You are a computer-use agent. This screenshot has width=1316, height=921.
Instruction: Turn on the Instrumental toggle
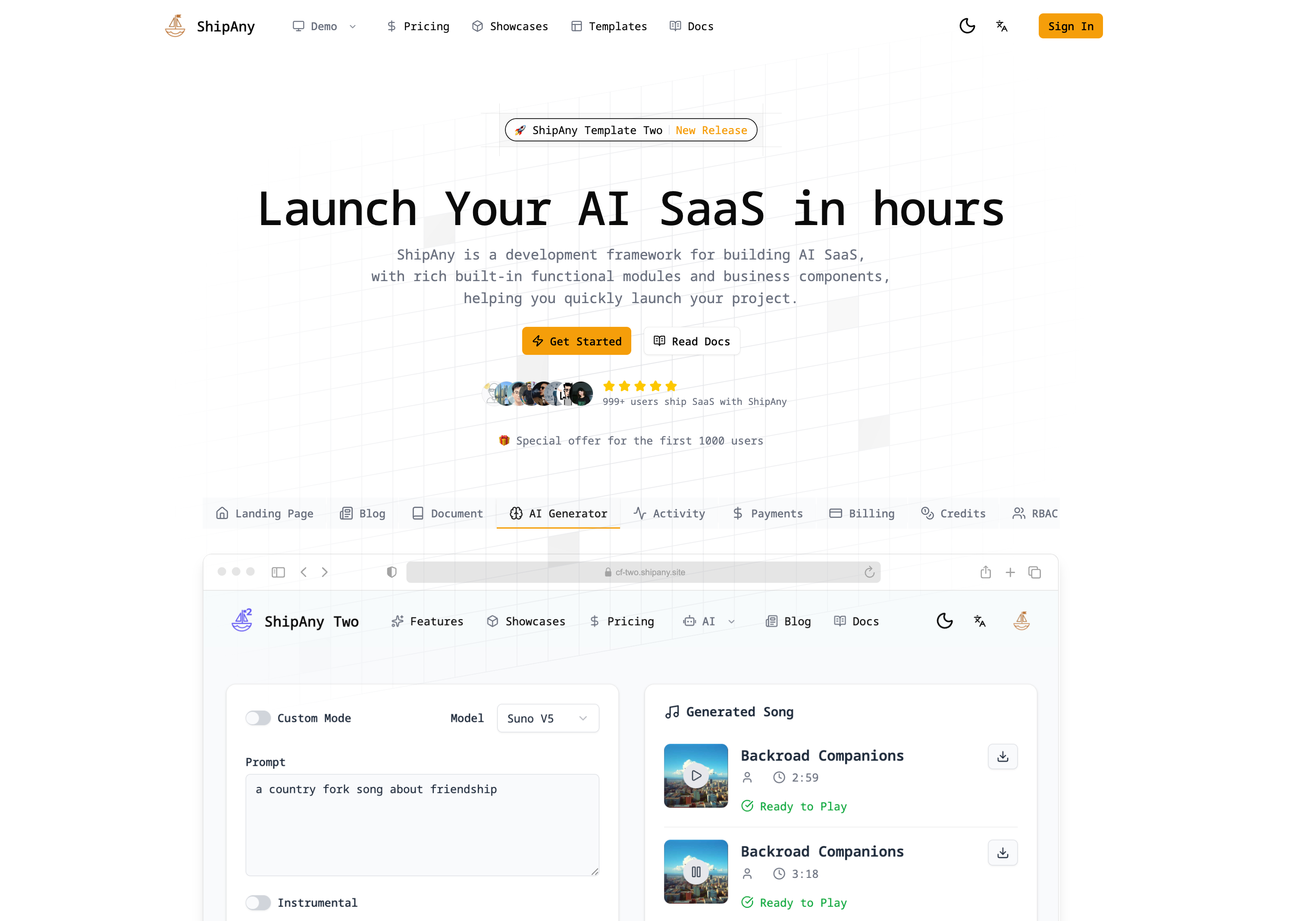[258, 902]
